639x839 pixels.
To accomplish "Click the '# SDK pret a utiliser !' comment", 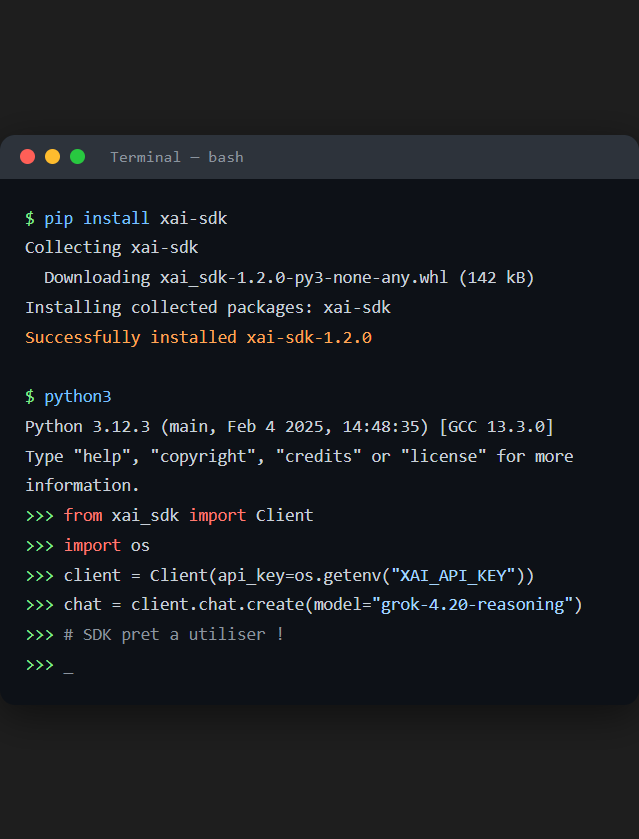I will pyautogui.click(x=173, y=635).
